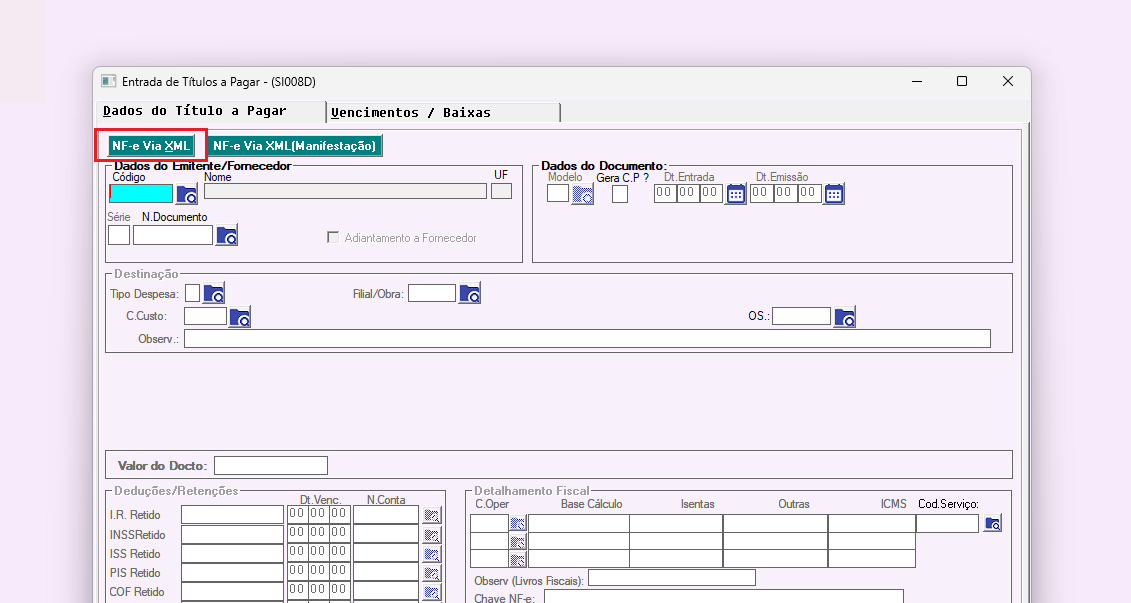The image size is (1131, 603).
Task: Click NF-e Via XML(Manifestação) button
Action: [x=294, y=146]
